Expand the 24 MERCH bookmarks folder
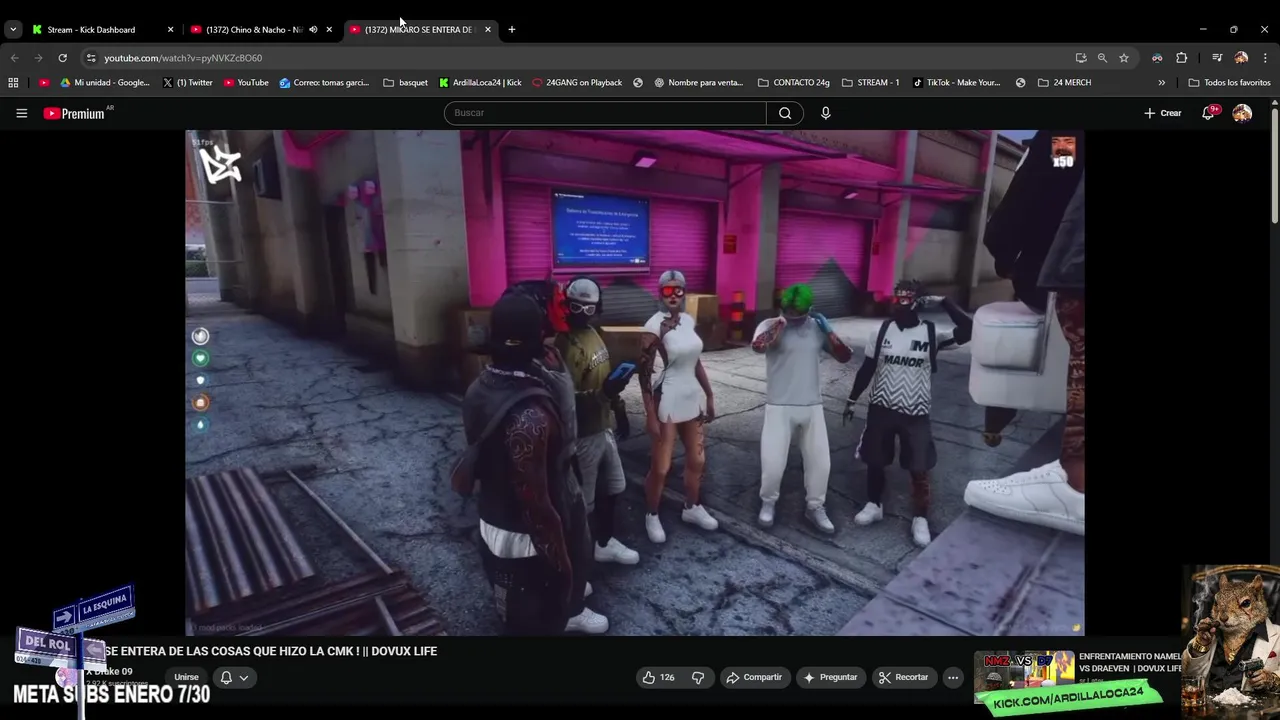This screenshot has height=720, width=1280. 1064,83
